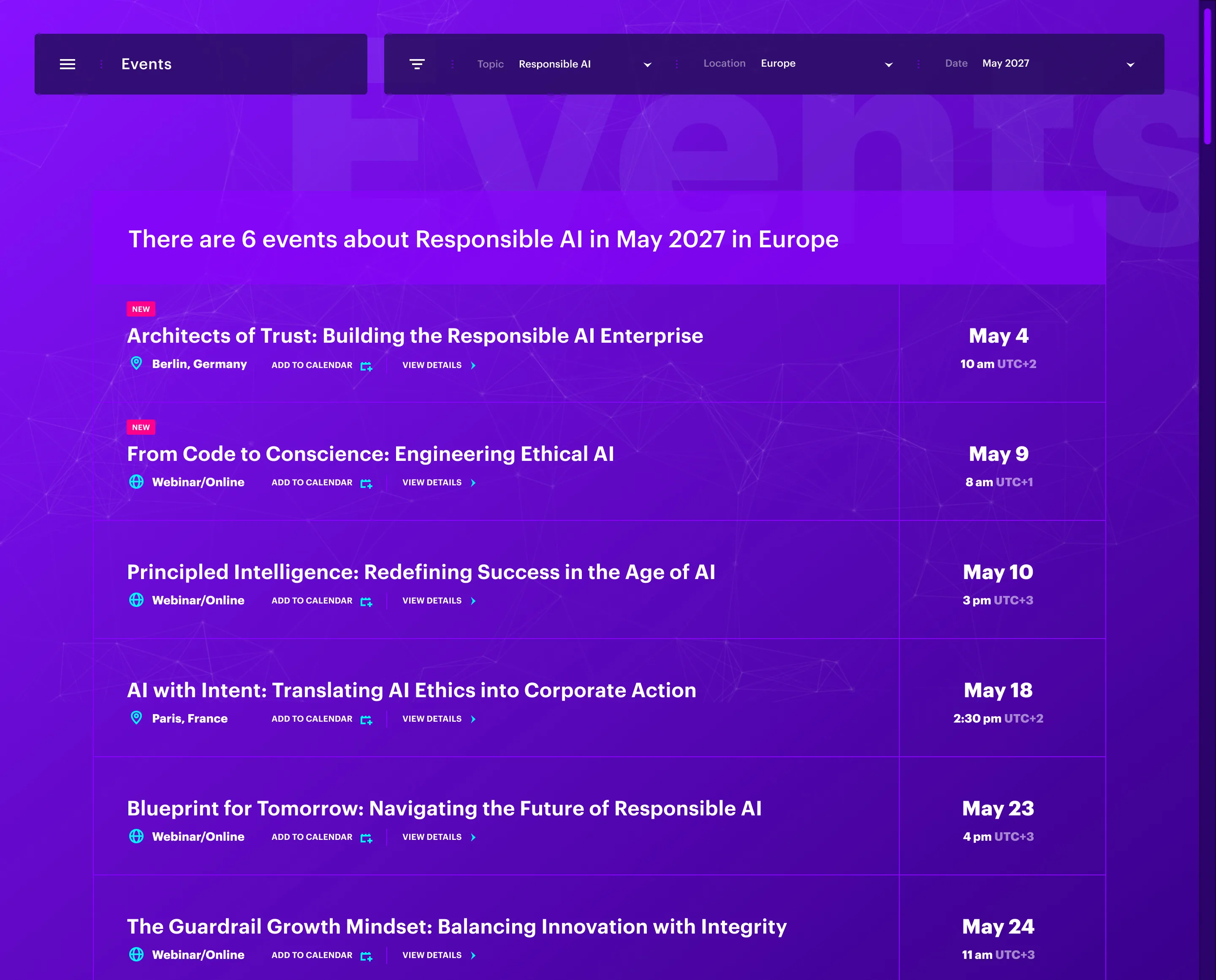Click the location pin icon beside Paris, France

[x=136, y=717]
